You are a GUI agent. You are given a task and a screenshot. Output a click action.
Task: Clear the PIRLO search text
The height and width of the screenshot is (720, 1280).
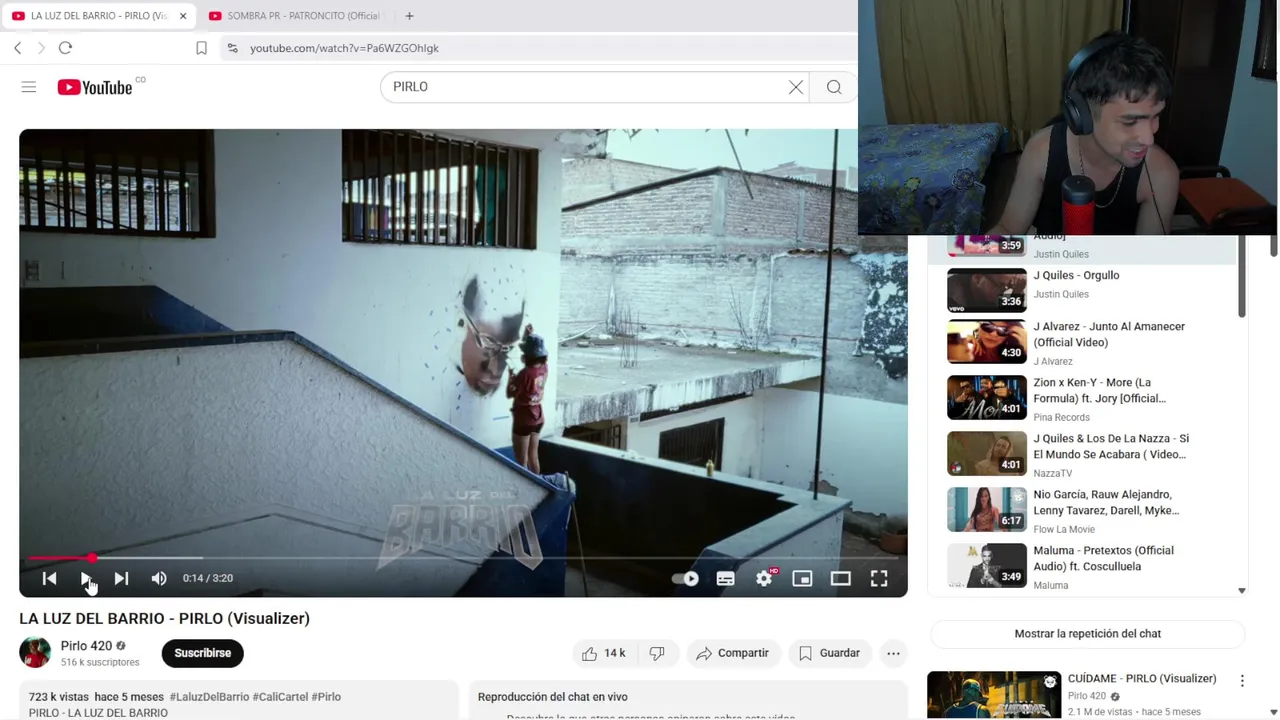click(796, 87)
